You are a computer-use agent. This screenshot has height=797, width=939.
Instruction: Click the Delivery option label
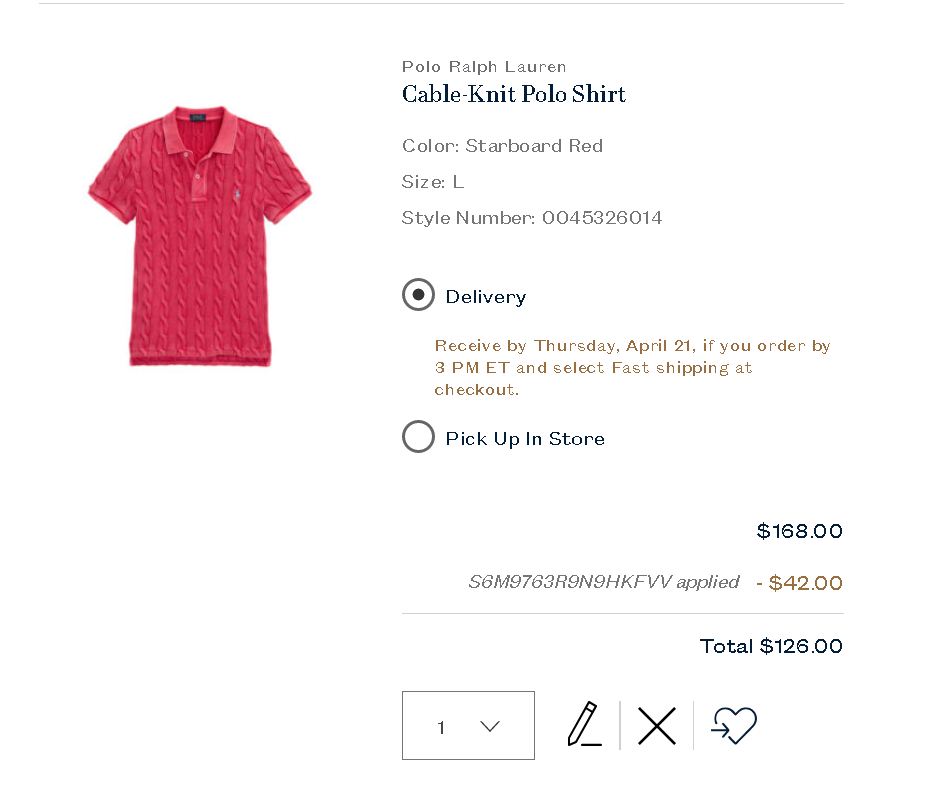[x=486, y=297]
